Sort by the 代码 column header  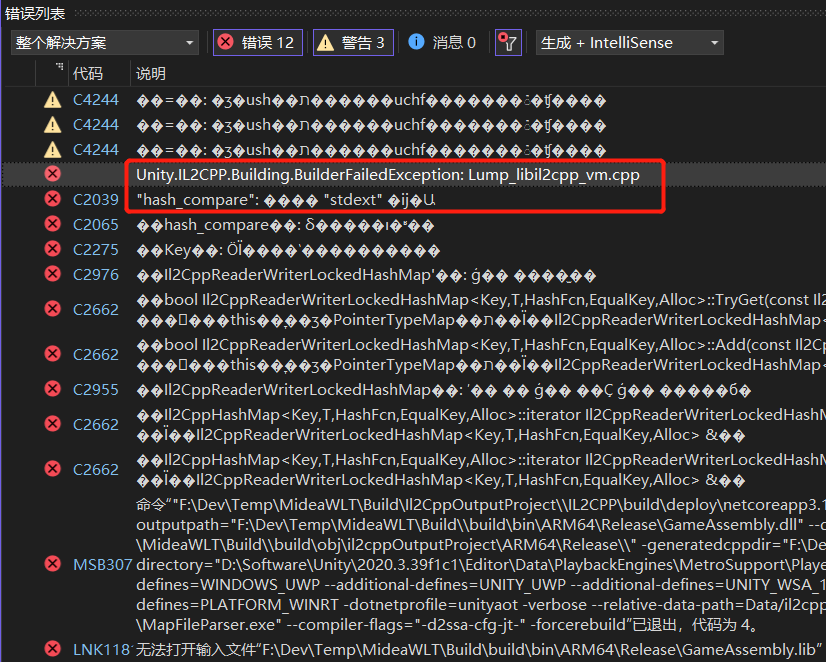[88, 74]
